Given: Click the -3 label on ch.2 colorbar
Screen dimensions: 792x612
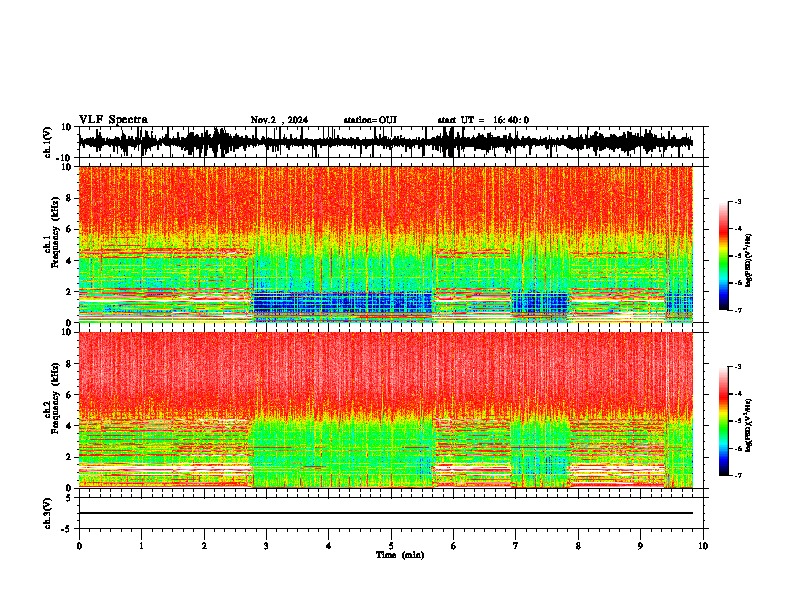Looking at the screenshot, I should coord(737,367).
